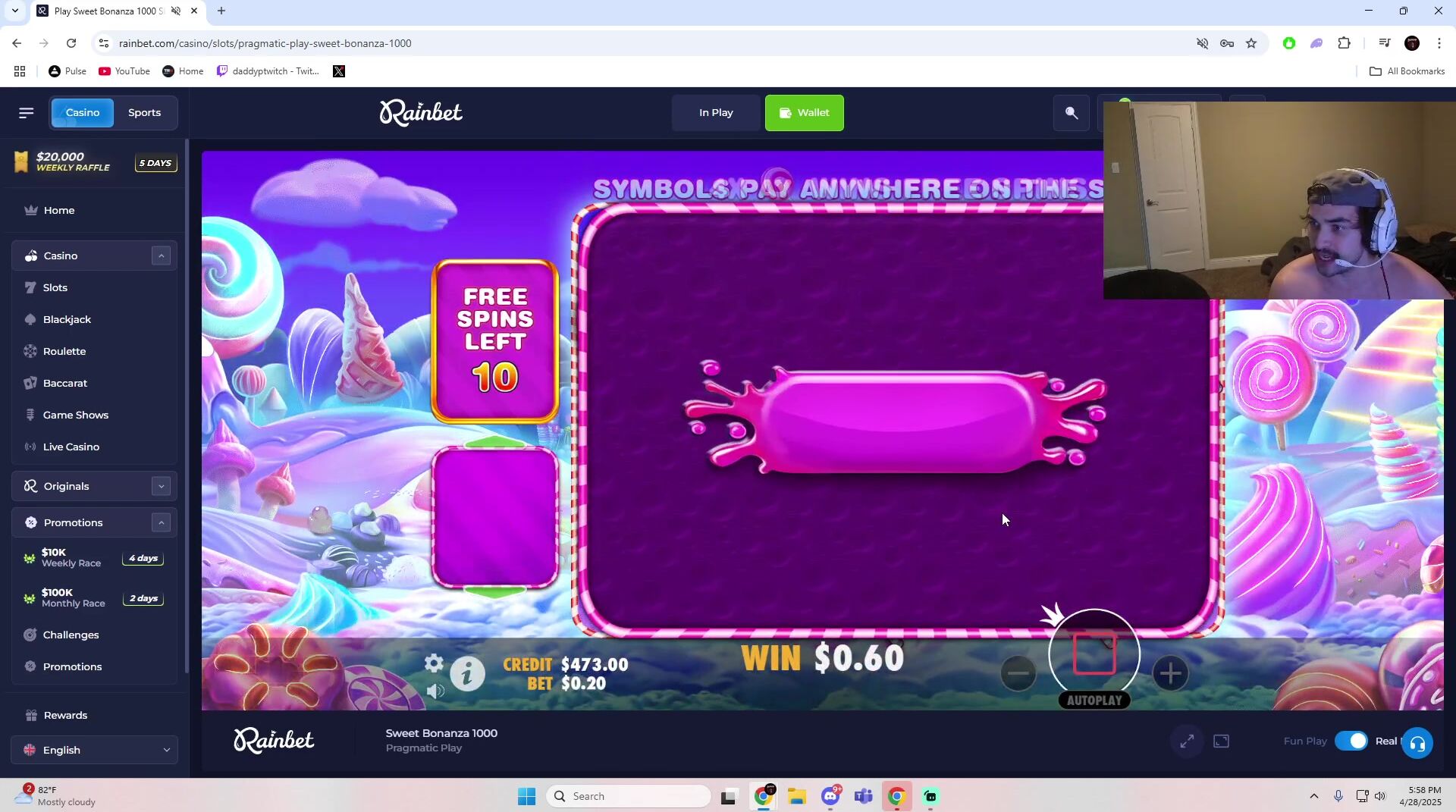The width and height of the screenshot is (1456, 812).
Task: Switch to the Casino tab
Action: (83, 113)
